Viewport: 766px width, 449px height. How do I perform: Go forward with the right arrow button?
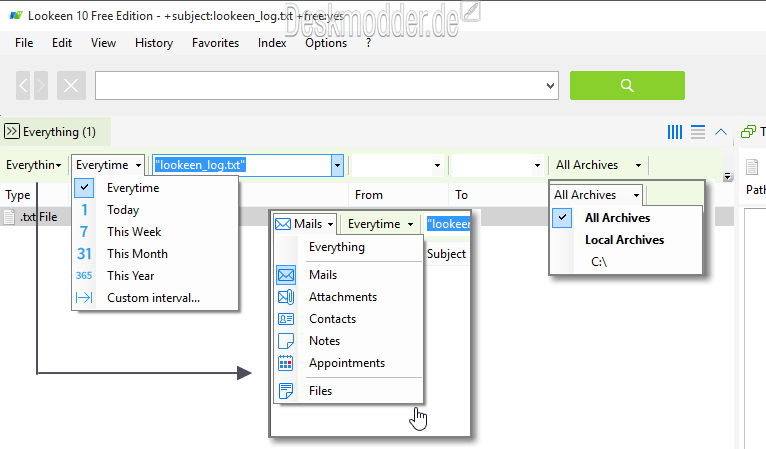click(41, 86)
